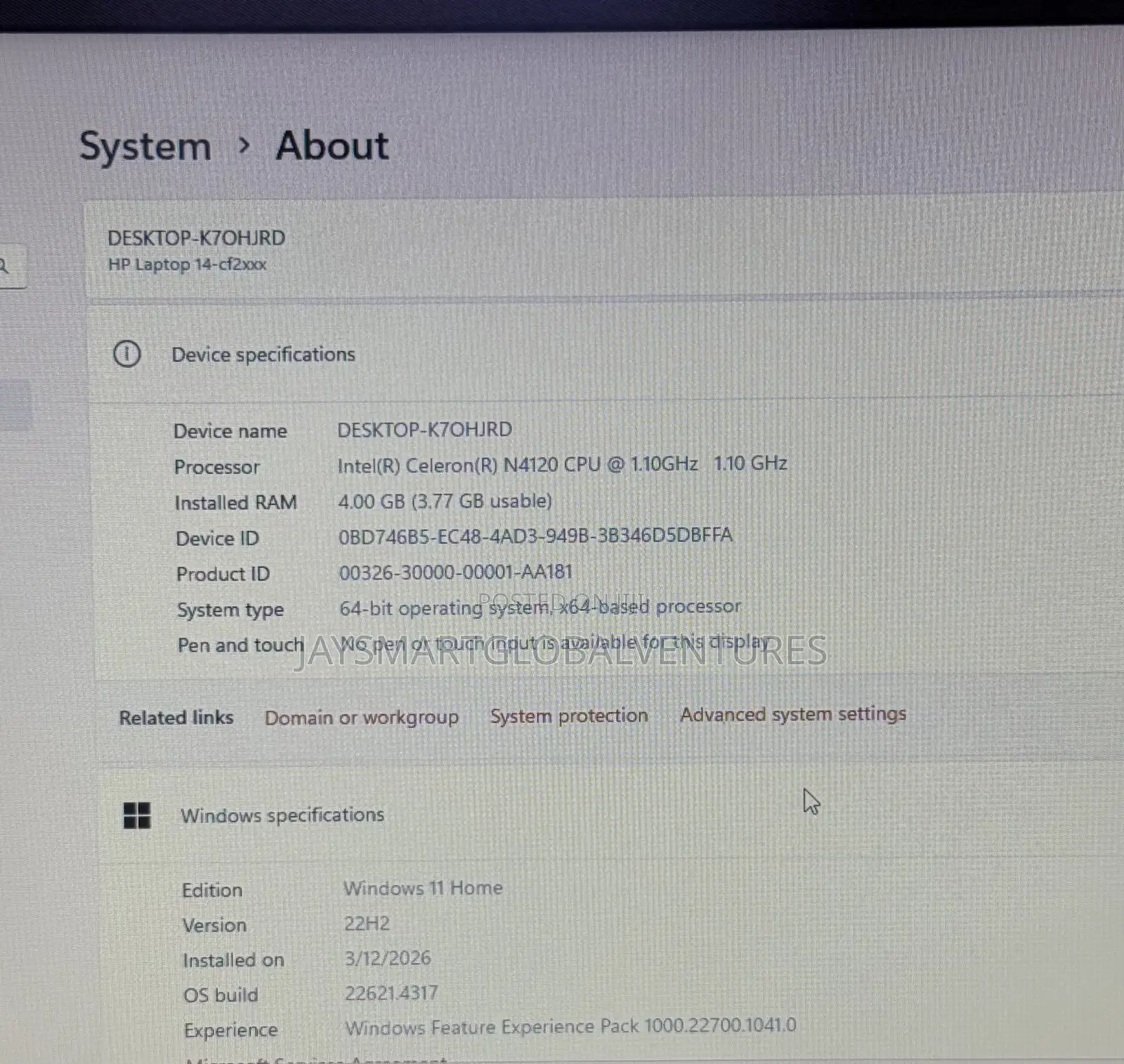Click the Device specifications info icon

pos(127,353)
